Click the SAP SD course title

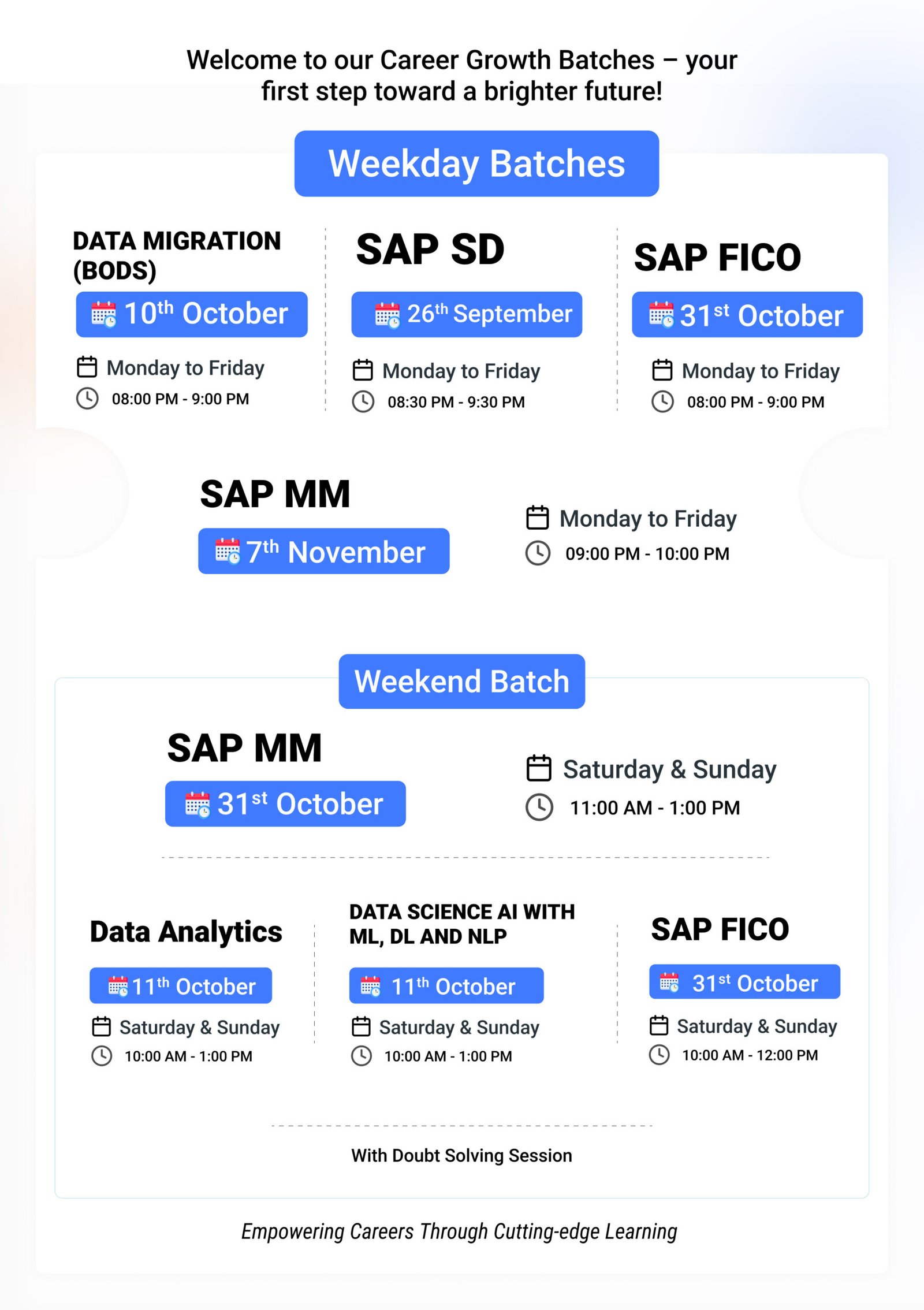(430, 250)
